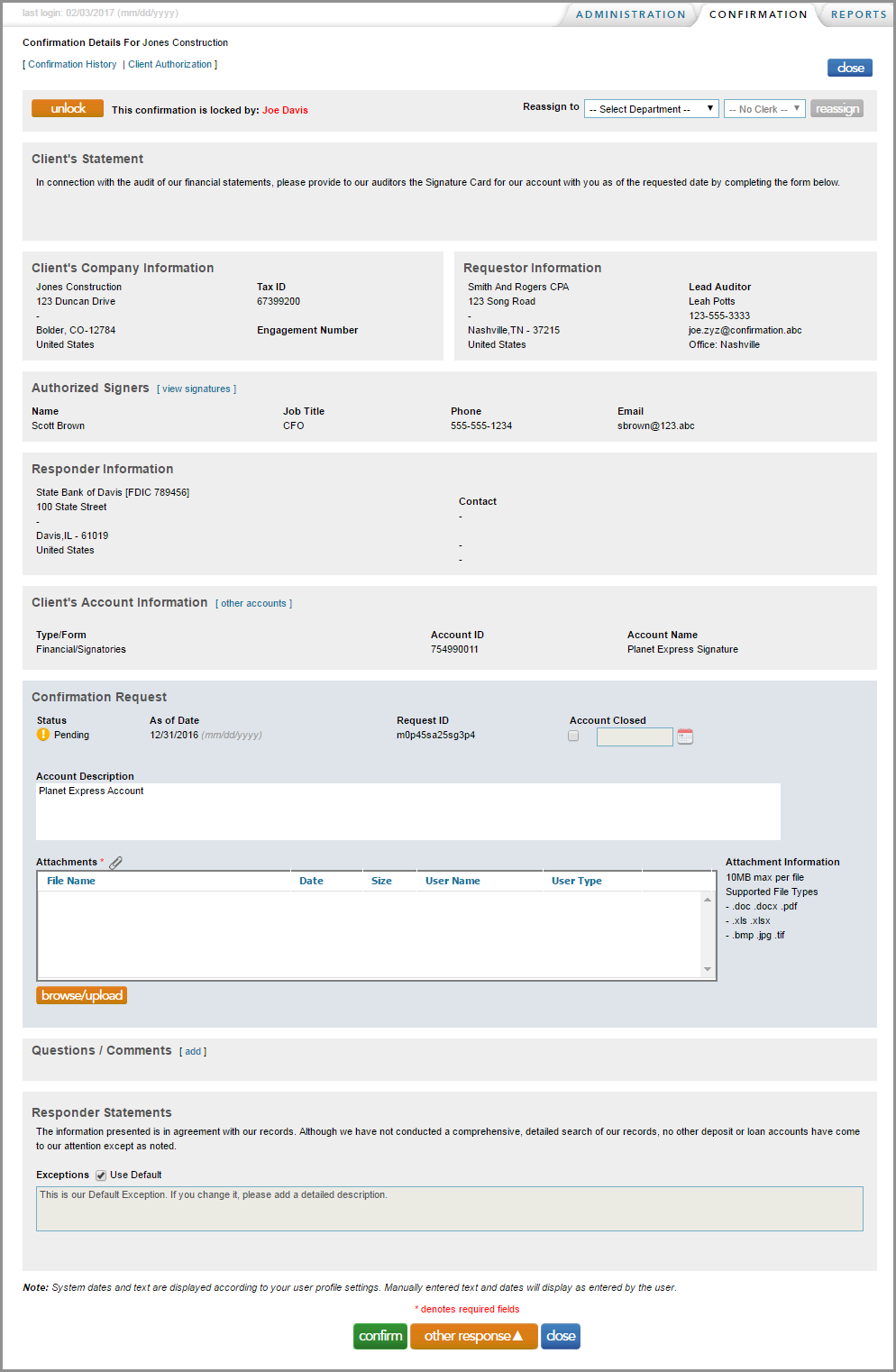
Task: Add a question or comment via add link
Action: click(x=193, y=1051)
